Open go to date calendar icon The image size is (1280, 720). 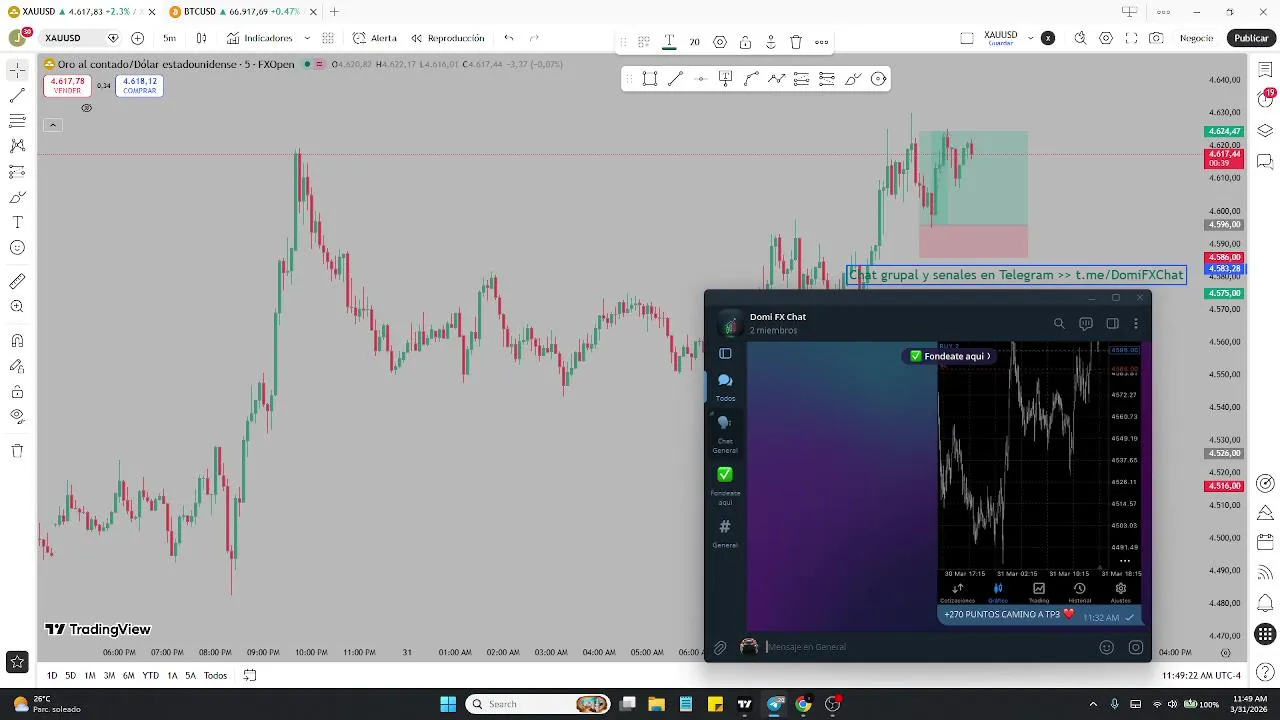click(x=250, y=675)
